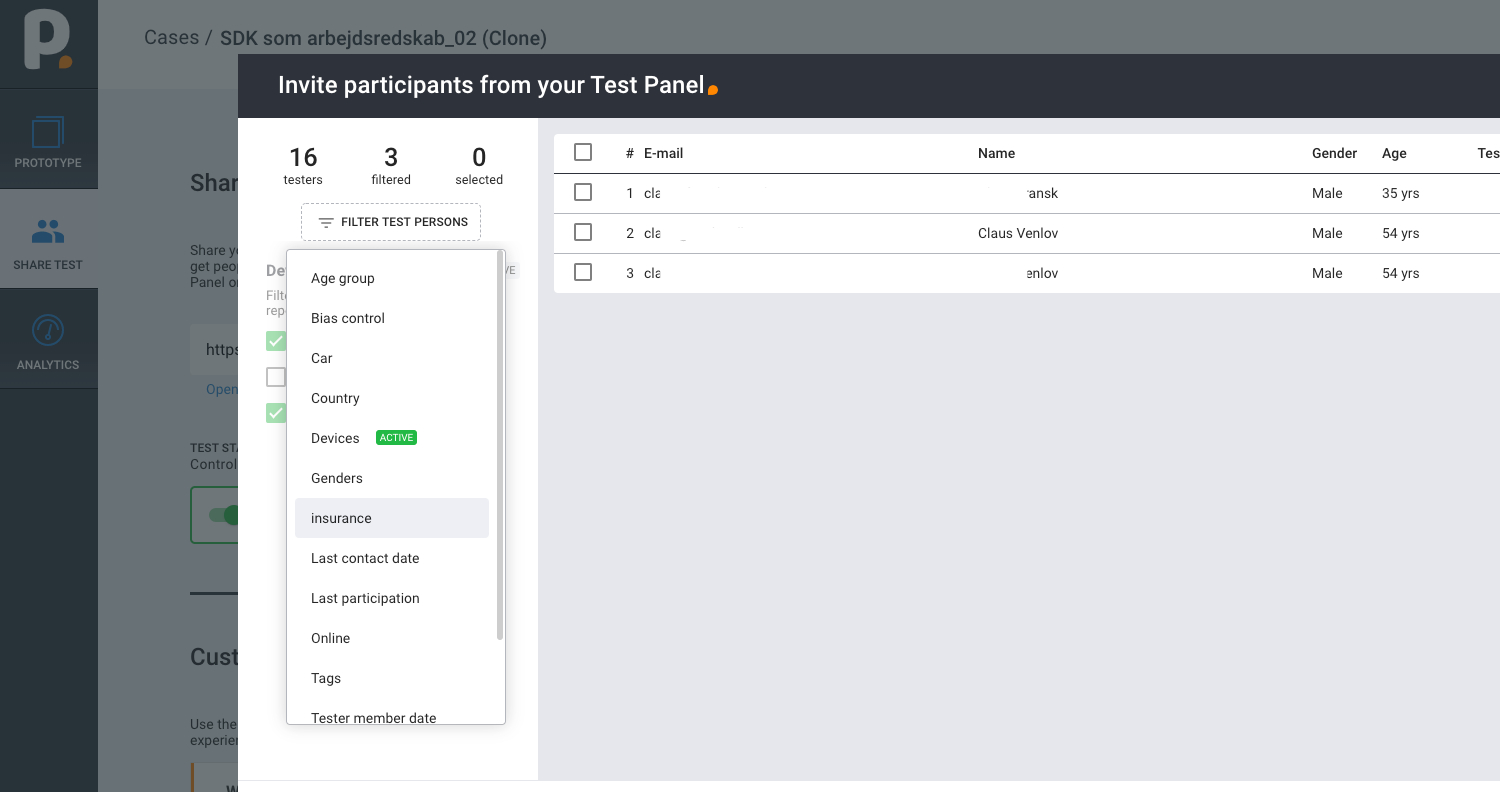Open the Analytics gauge icon
This screenshot has width=1500, height=792.
click(x=48, y=331)
